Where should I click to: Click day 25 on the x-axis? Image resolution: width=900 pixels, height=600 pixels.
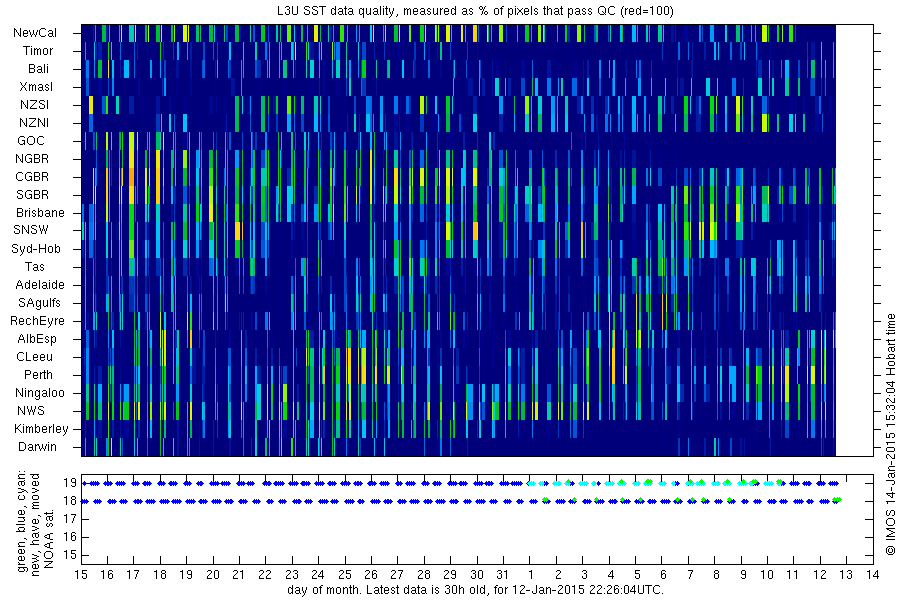point(344,575)
